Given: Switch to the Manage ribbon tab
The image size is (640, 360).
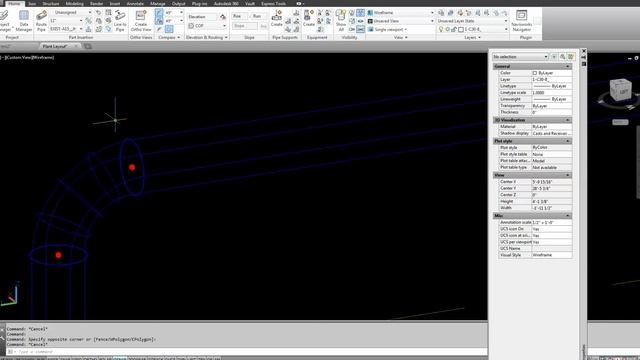Looking at the screenshot, I should [x=158, y=3].
